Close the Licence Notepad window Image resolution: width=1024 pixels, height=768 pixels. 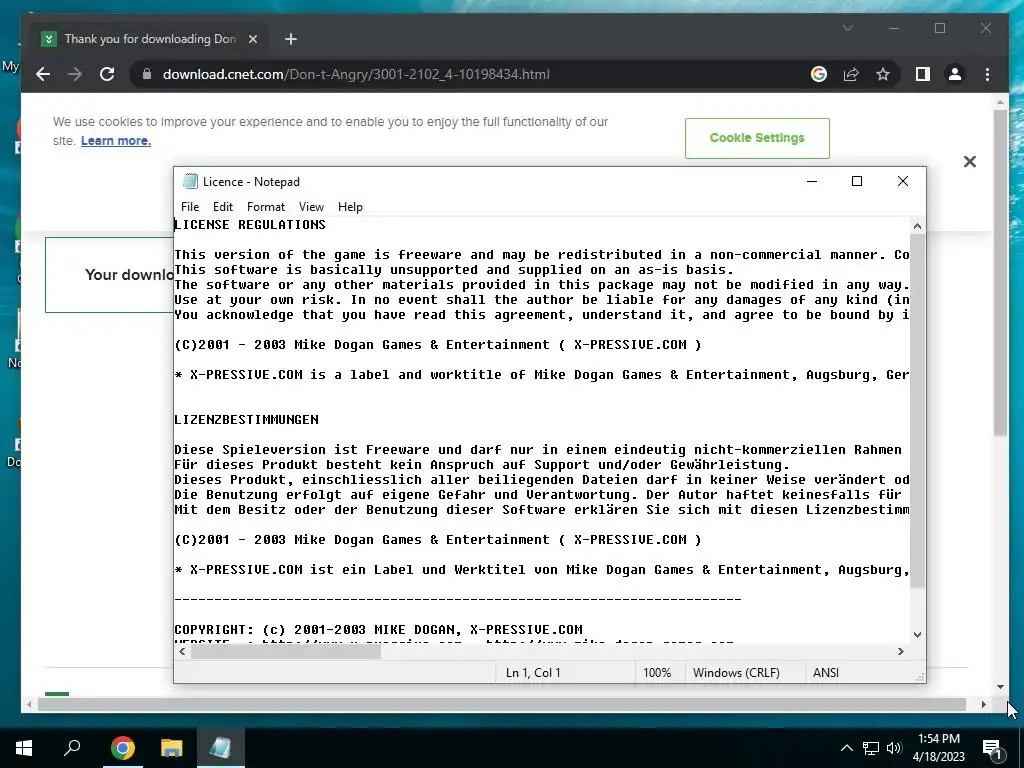[x=903, y=181]
